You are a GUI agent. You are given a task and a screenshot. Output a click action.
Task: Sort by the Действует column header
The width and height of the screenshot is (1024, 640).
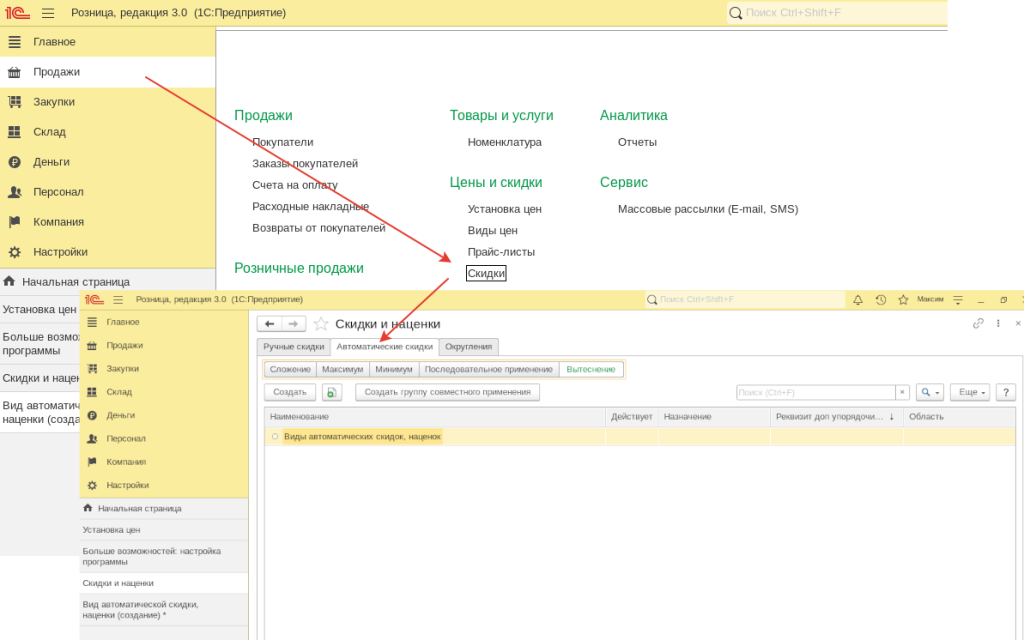(x=632, y=417)
